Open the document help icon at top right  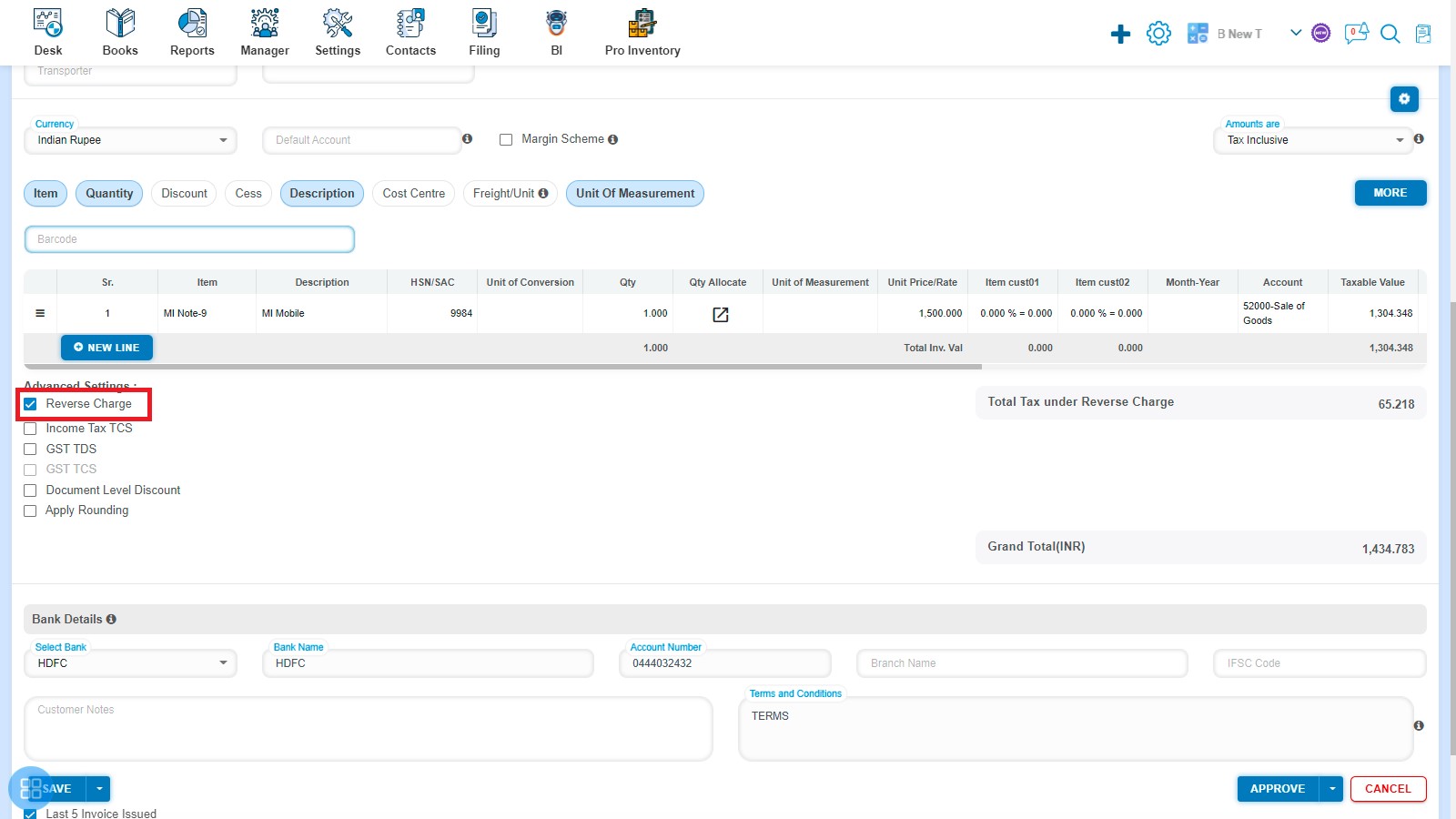point(1423,34)
